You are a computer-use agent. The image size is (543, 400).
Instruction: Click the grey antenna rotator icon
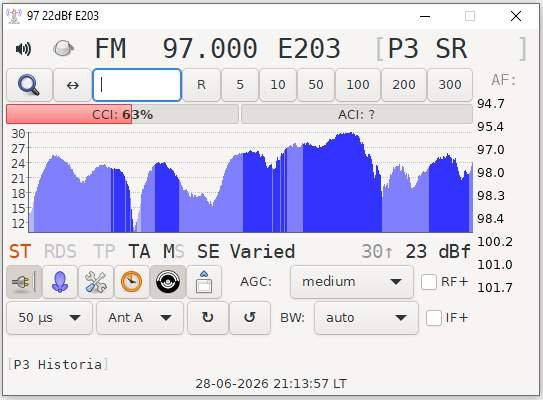pyautogui.click(x=63, y=48)
